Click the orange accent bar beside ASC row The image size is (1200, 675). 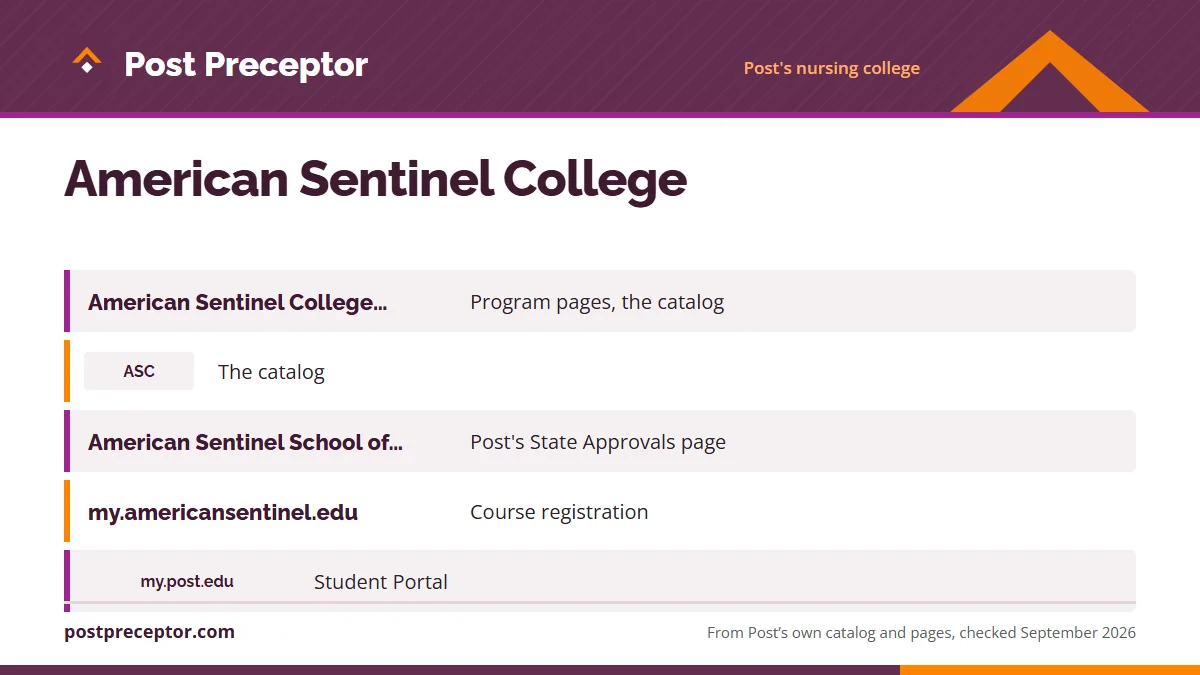click(x=67, y=371)
